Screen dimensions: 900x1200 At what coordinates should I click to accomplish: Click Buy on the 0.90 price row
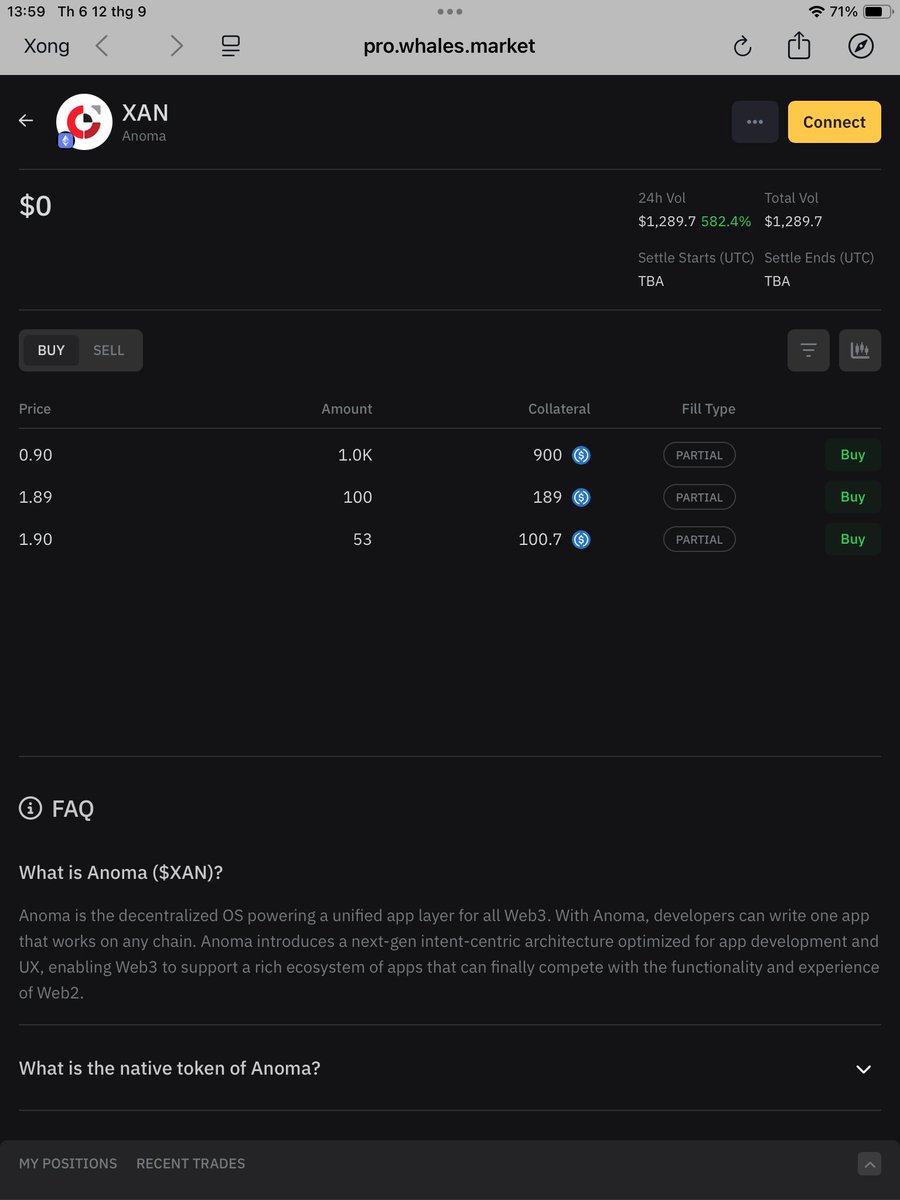[x=853, y=455]
